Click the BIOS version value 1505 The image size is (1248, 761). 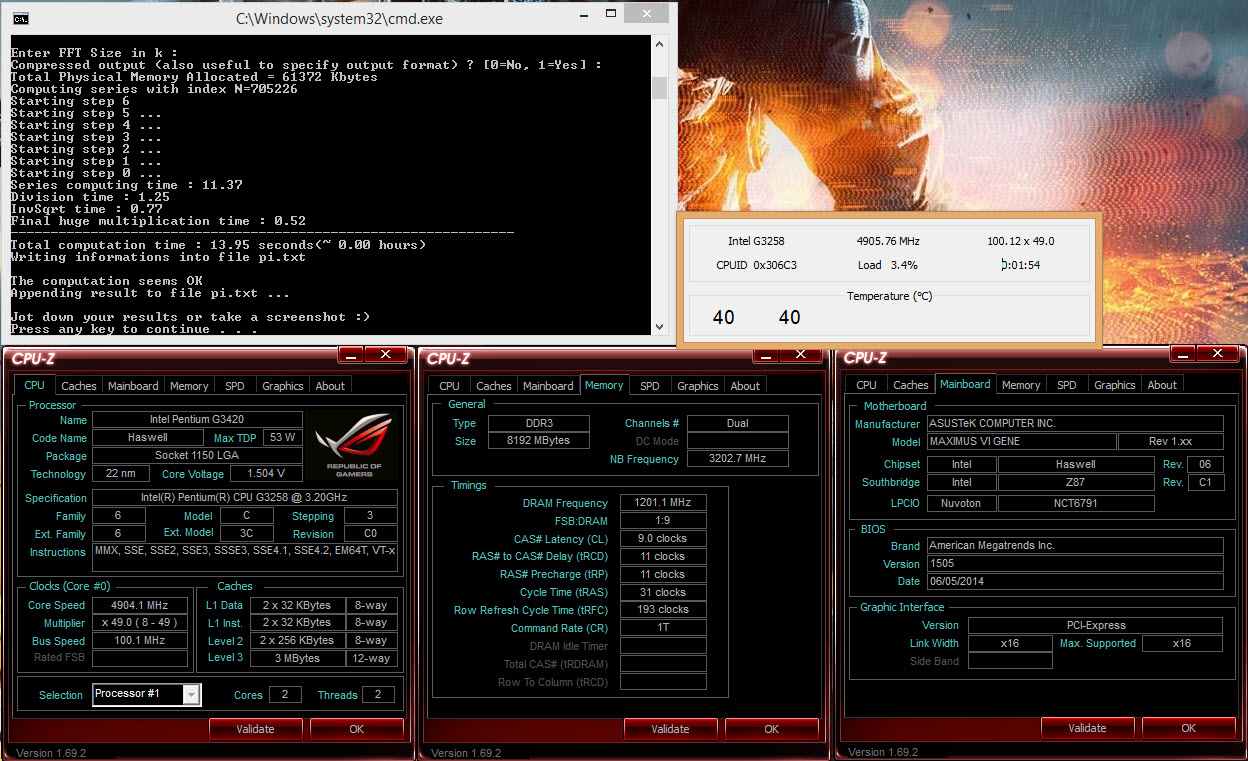1074,563
